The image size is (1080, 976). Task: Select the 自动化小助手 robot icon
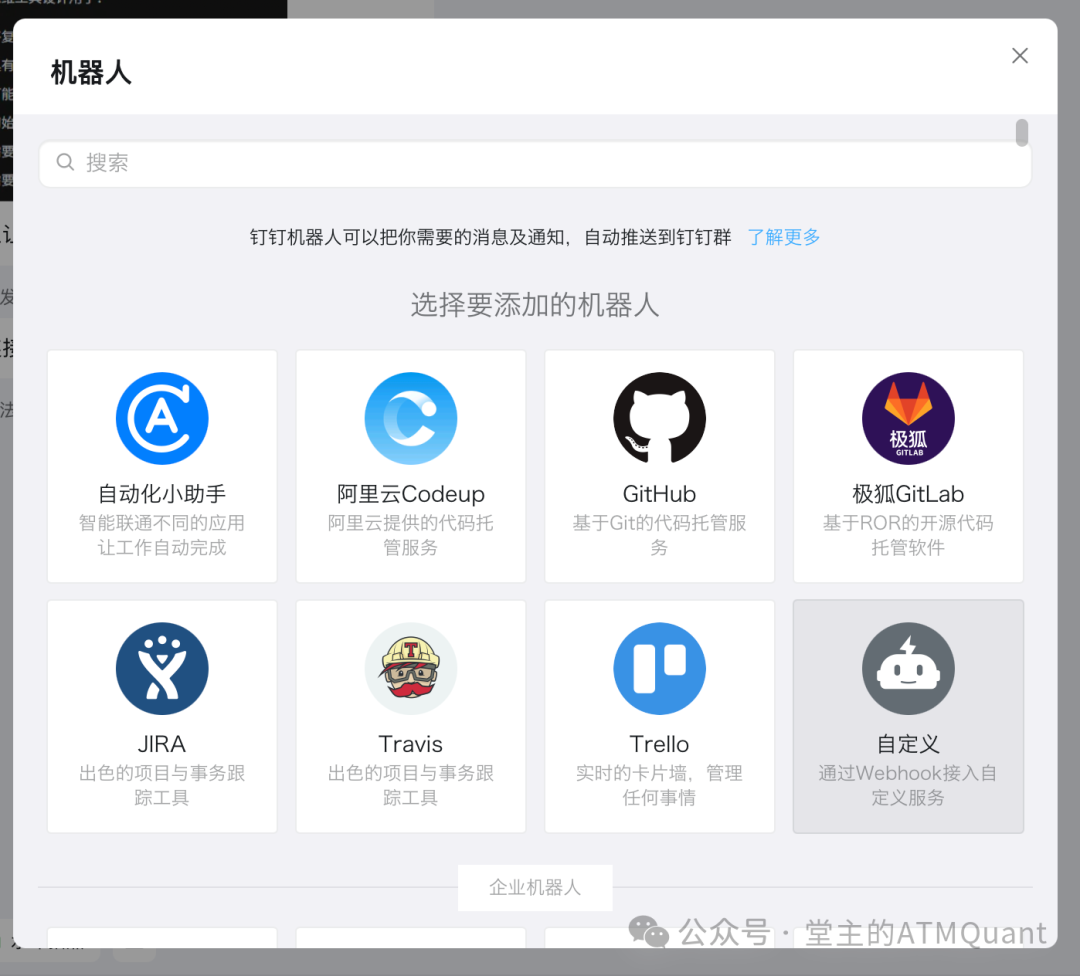[162, 418]
